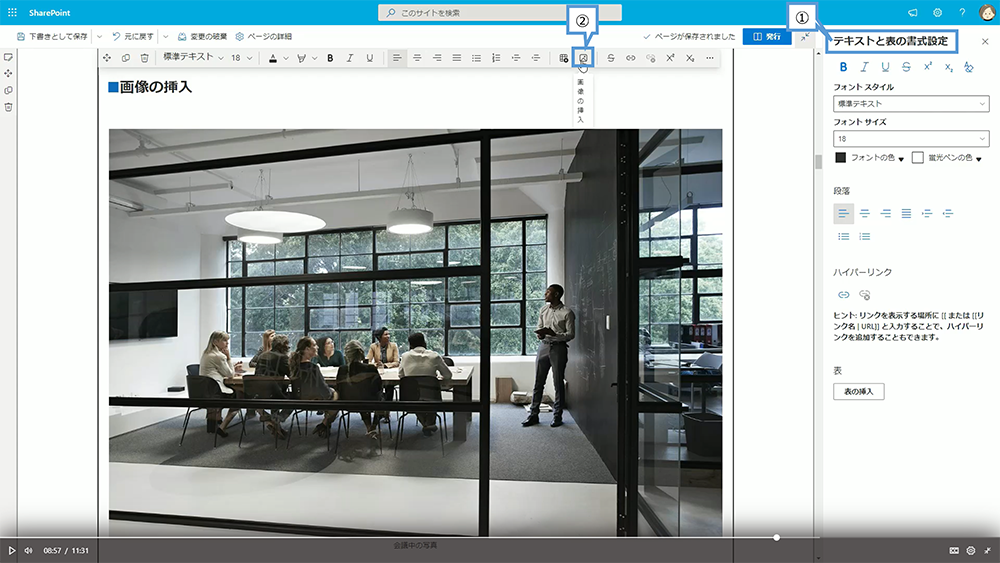This screenshot has height=563, width=1000.
Task: Decrease indent icon in 段落 panel section
Action: (x=948, y=214)
